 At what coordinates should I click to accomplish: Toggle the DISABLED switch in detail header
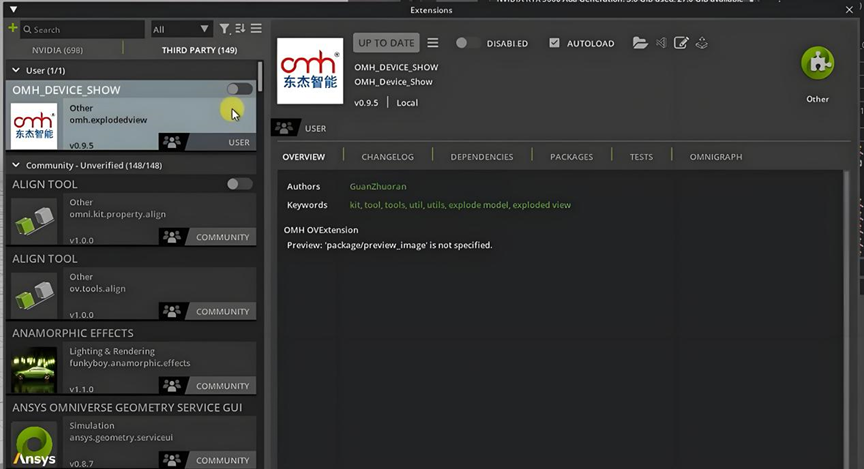467,43
